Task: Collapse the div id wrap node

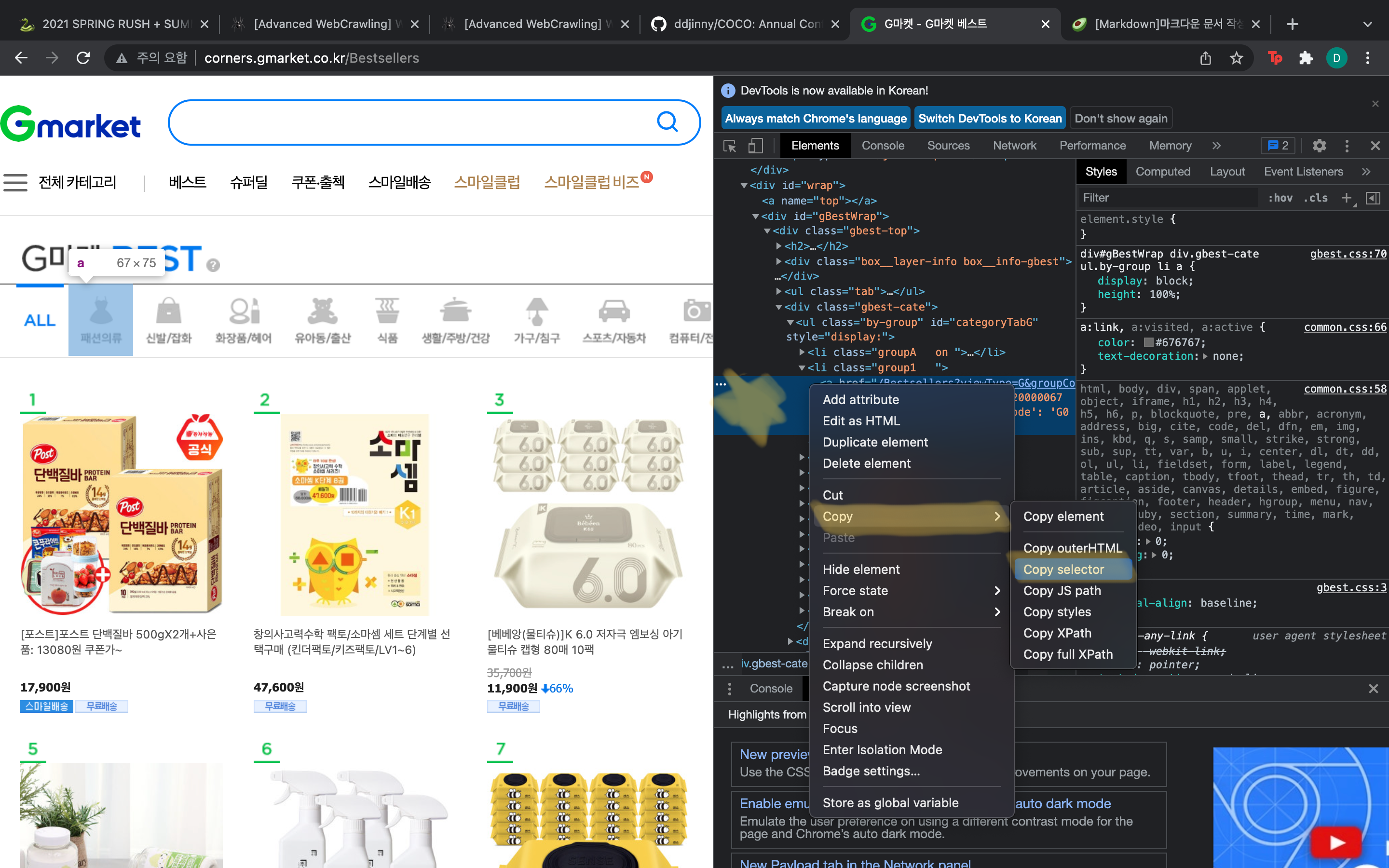Action: pos(745,186)
